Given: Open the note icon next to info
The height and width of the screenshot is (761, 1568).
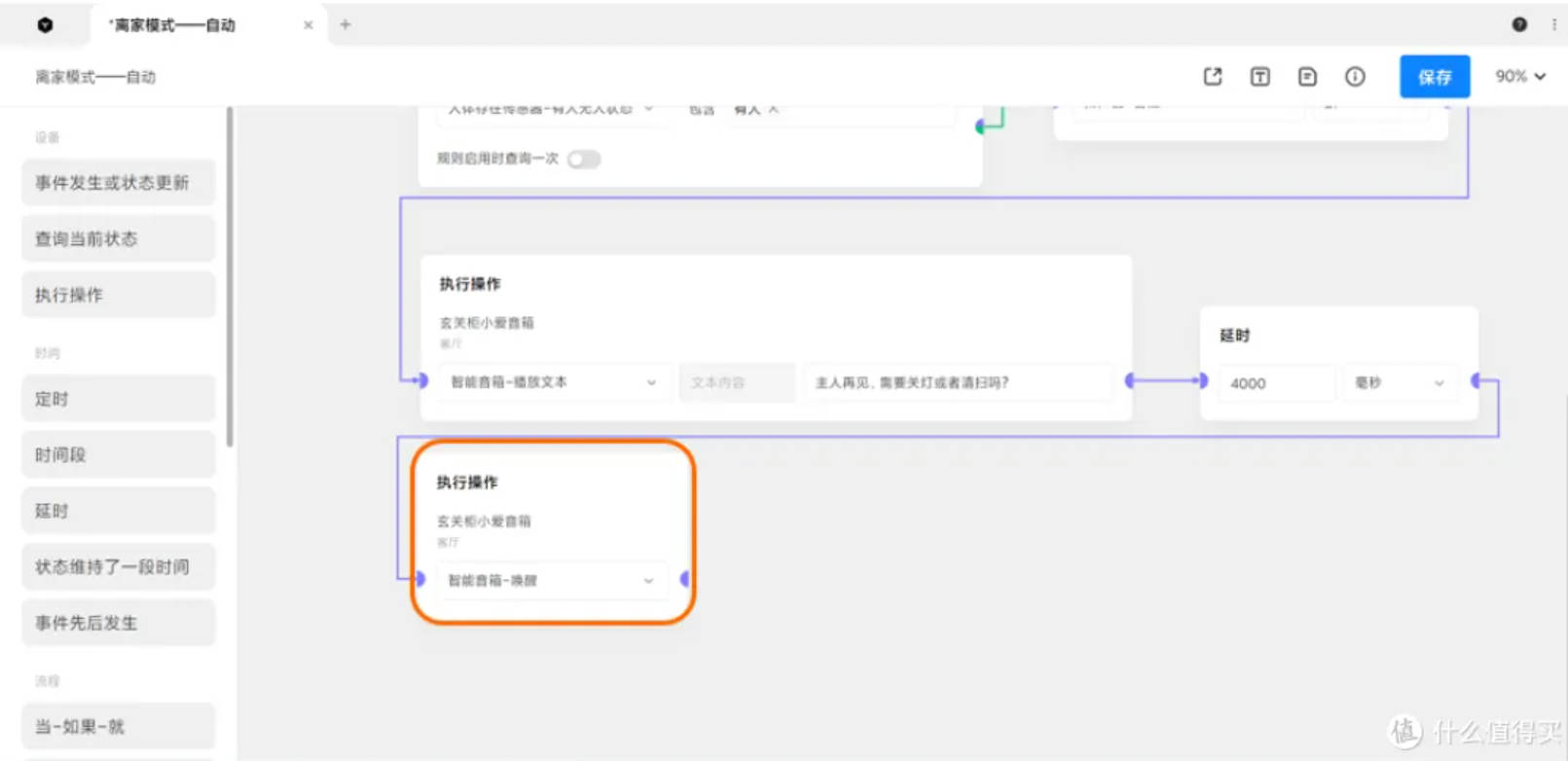Looking at the screenshot, I should (x=1307, y=77).
